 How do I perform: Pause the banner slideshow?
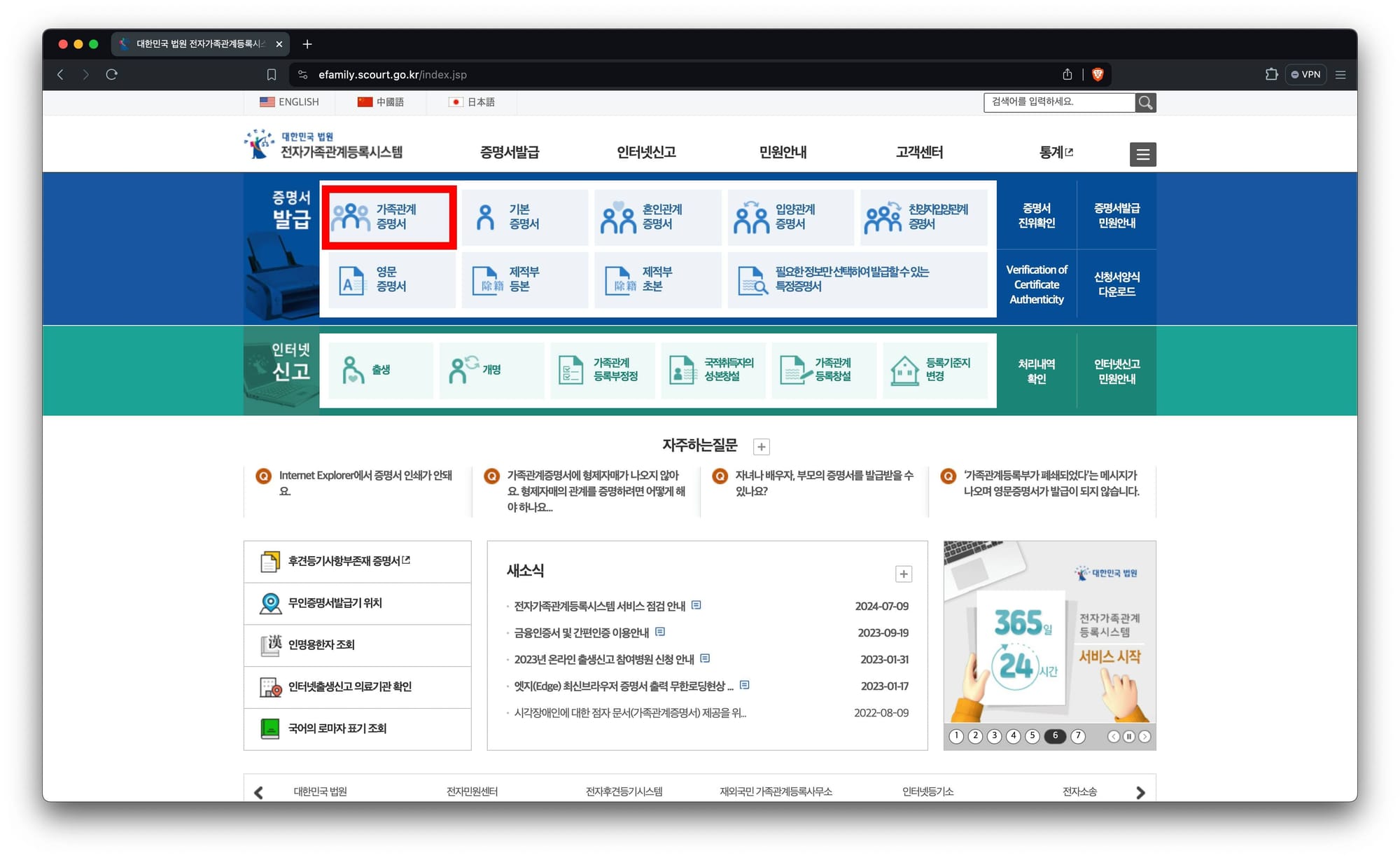click(1129, 737)
